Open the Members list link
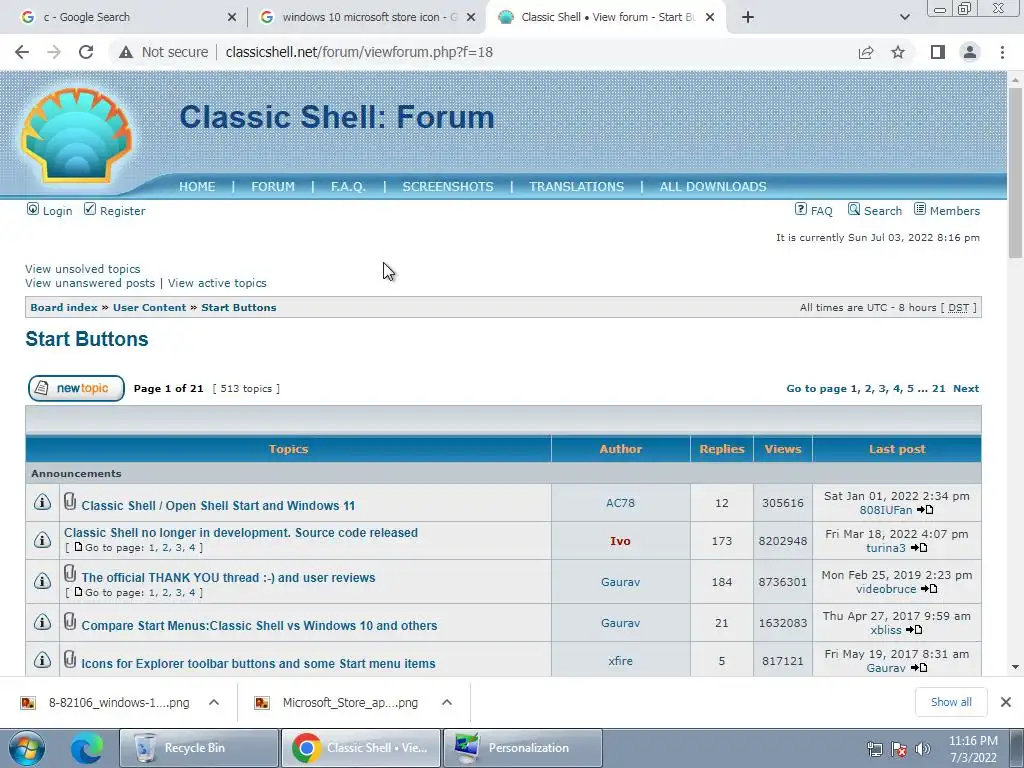 [955, 211]
